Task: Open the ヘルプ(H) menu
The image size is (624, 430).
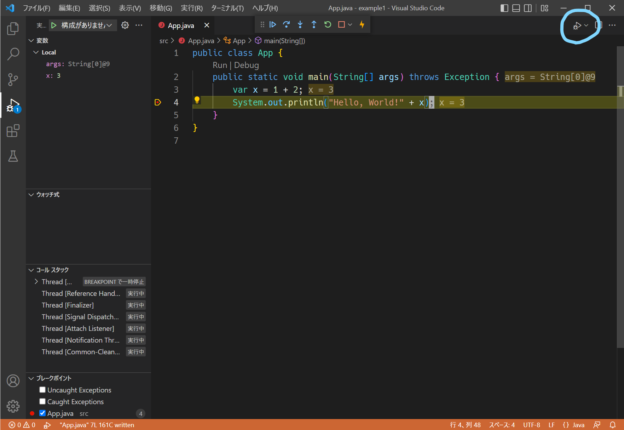Action: [x=265, y=8]
